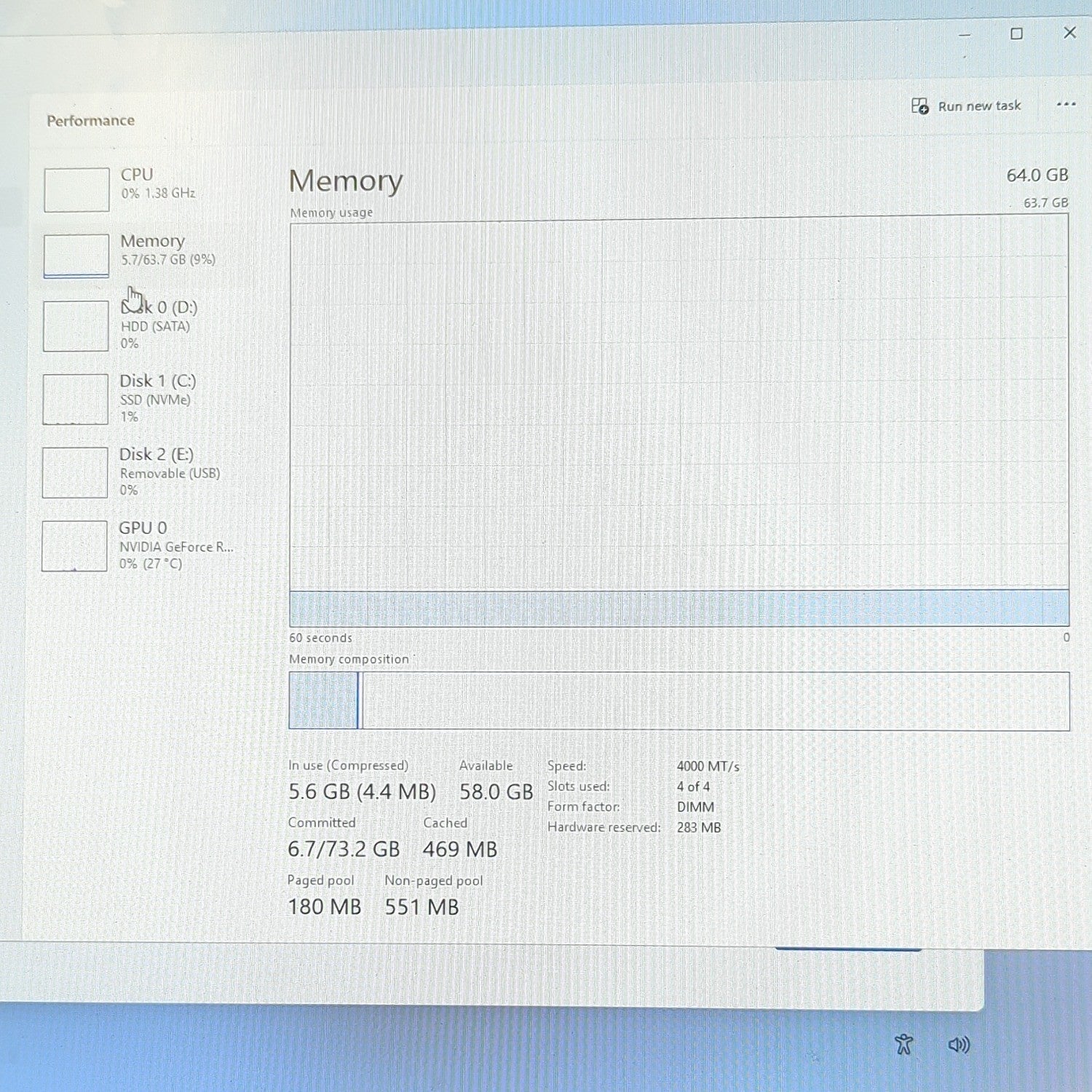Open the three-dot more options menu
Viewport: 1092px width, 1092px height.
1066,104
